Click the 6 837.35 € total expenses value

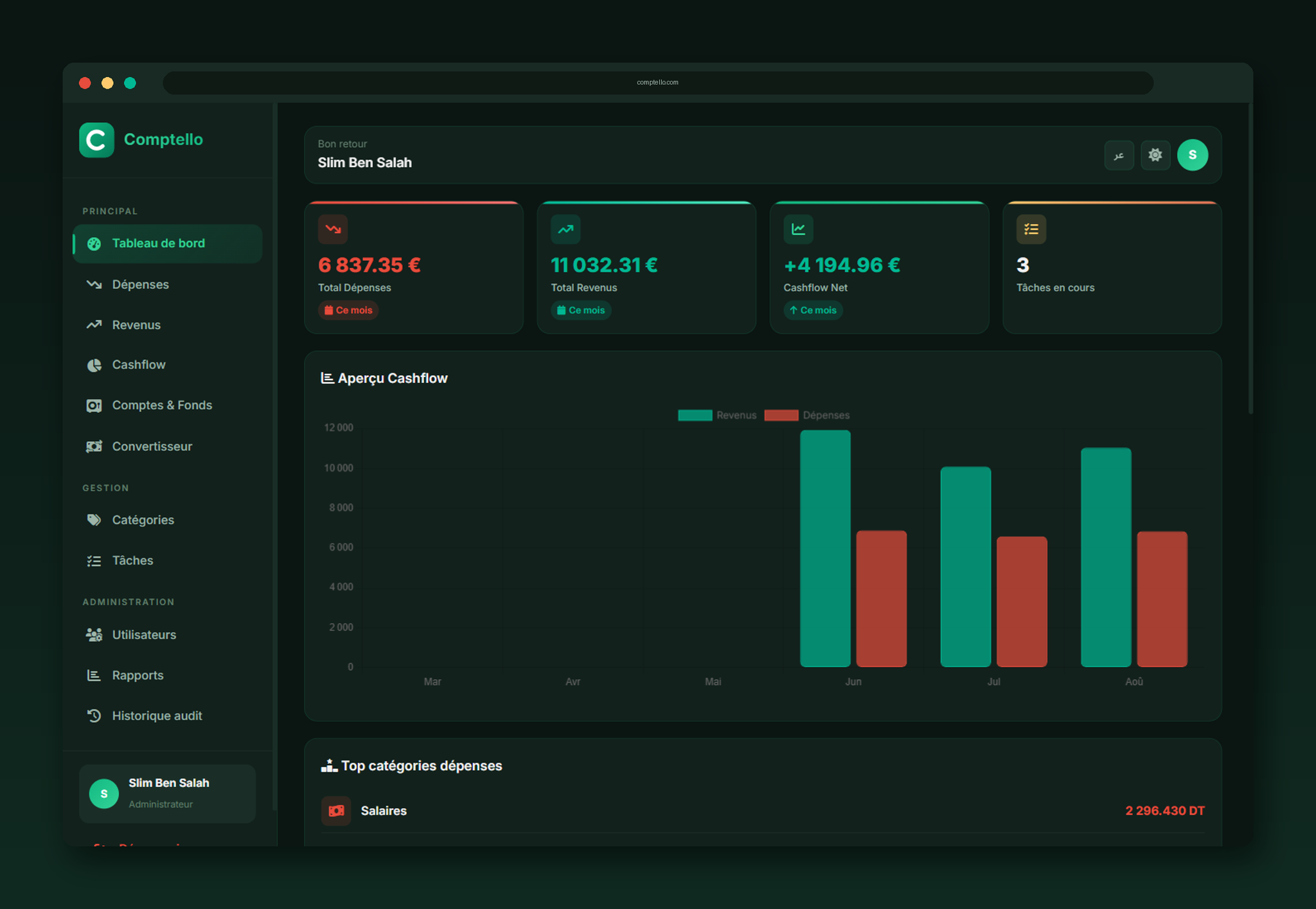(369, 265)
